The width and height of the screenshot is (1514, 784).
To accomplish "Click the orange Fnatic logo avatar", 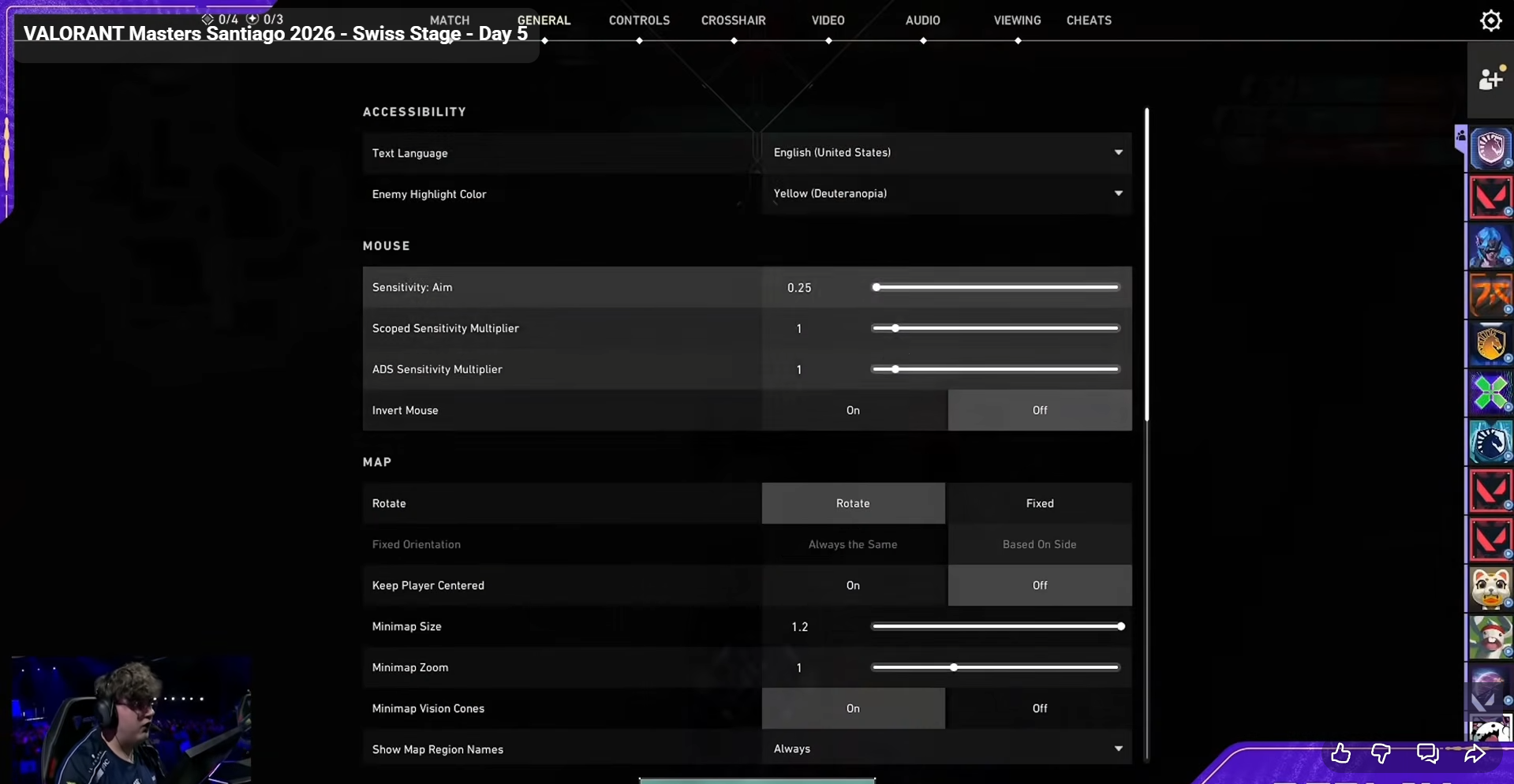I will pyautogui.click(x=1490, y=295).
